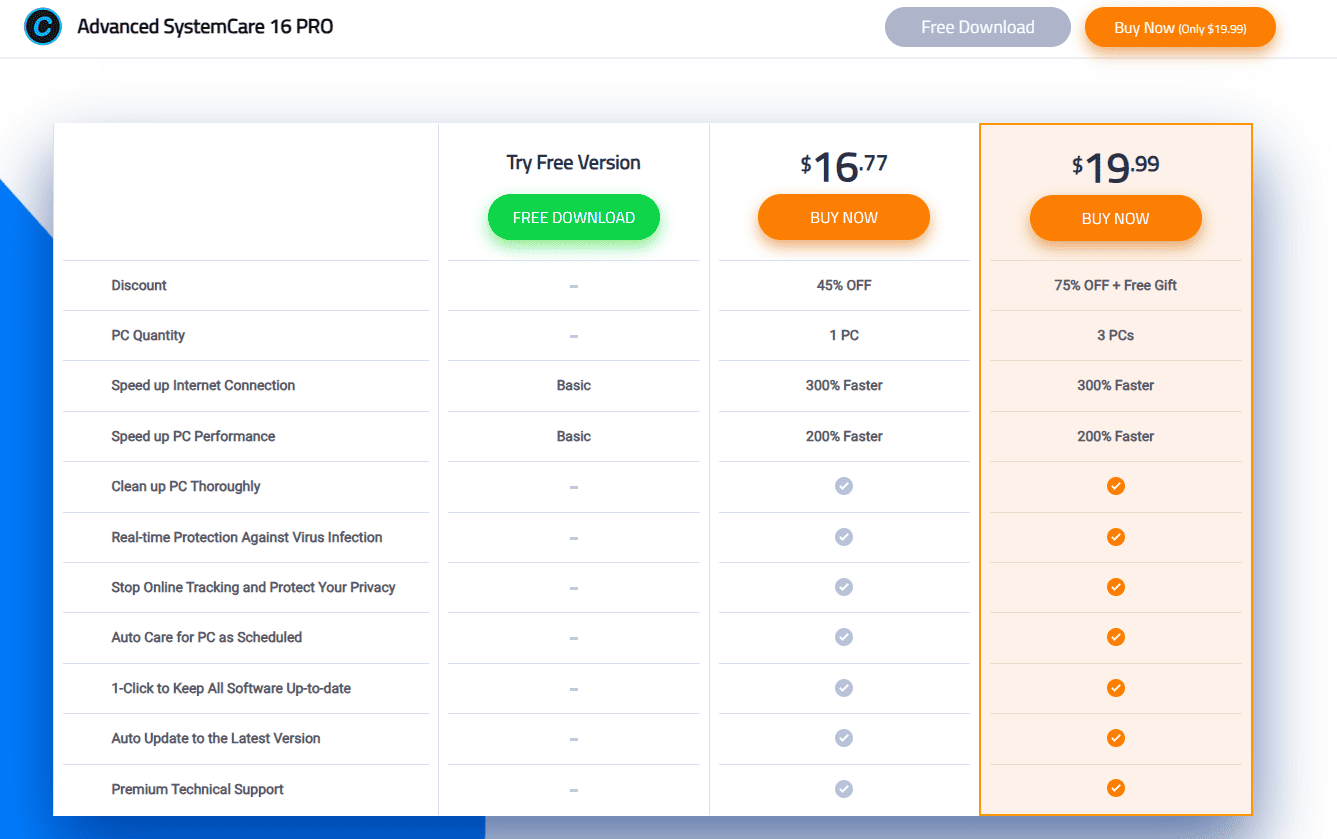Click 300% Faster in the $19.99 column
Image resolution: width=1337 pixels, height=839 pixels.
point(1116,385)
